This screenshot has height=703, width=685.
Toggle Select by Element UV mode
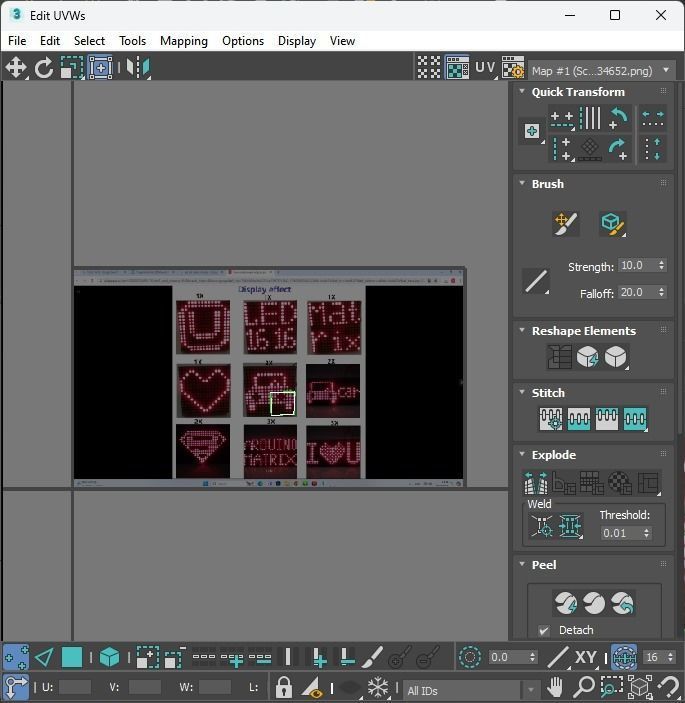point(109,657)
